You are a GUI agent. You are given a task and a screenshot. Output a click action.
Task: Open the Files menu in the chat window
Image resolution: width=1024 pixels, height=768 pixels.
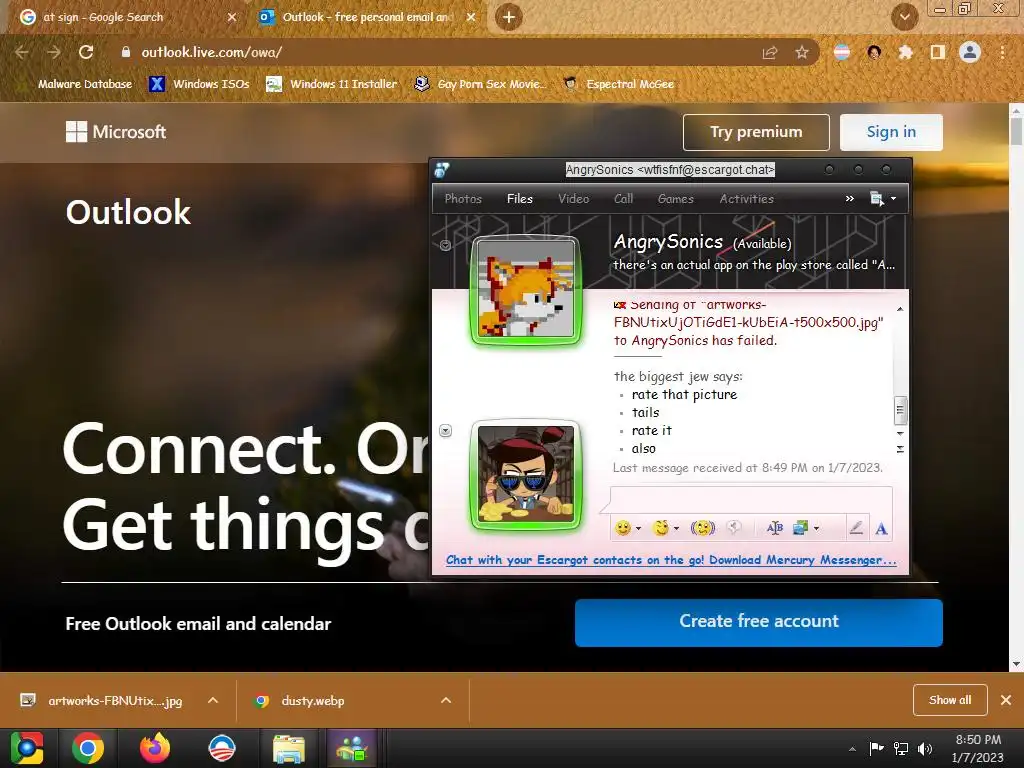[x=520, y=199]
